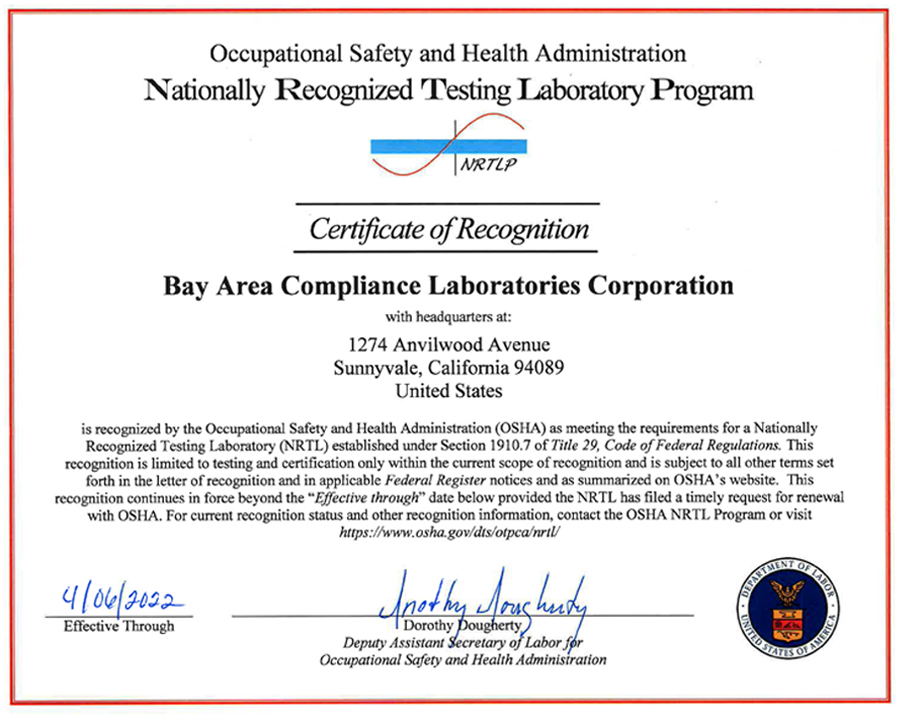This screenshot has width=900, height=716.
Task: Click Nationally Recognized Testing Laboratory Program heading
Action: (x=449, y=91)
